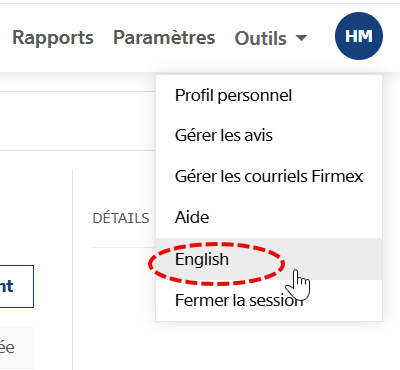Click the highlighted row right of English
Viewport: 400px width, 370px height.
tap(333, 259)
